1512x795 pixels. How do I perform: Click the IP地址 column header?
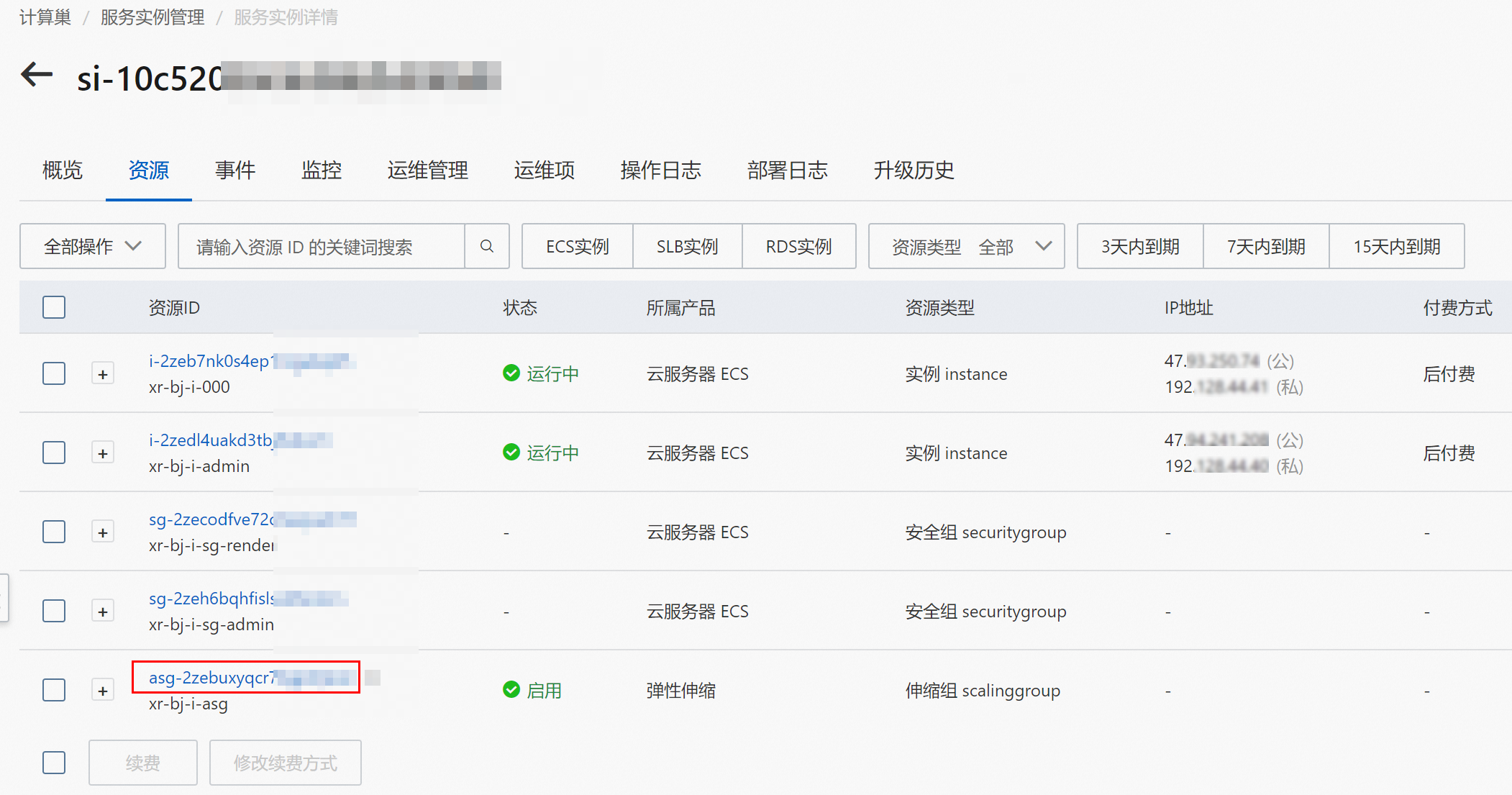tap(1188, 308)
